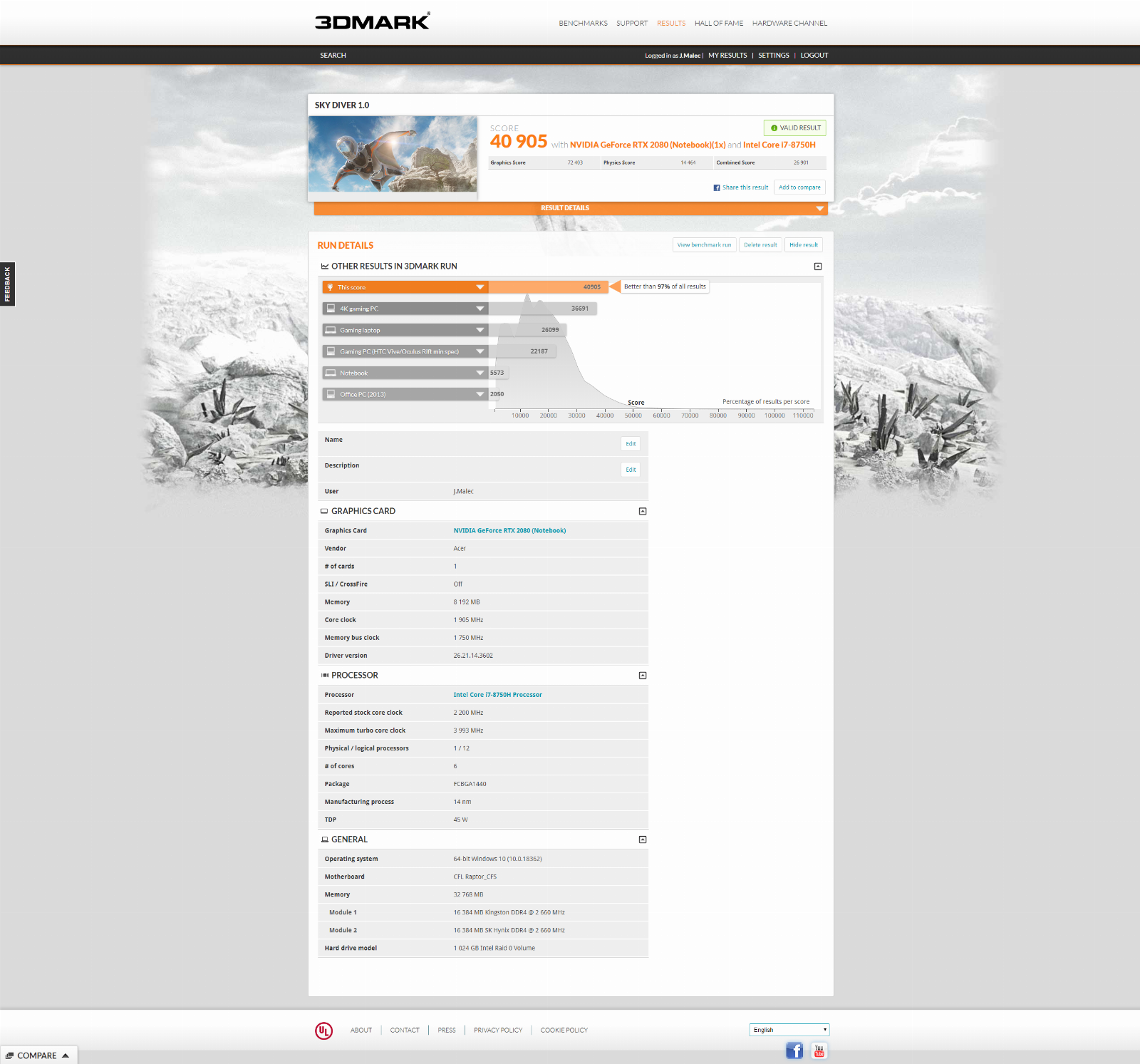The height and width of the screenshot is (1064, 1140).
Task: Collapse the General section
Action: tap(643, 840)
